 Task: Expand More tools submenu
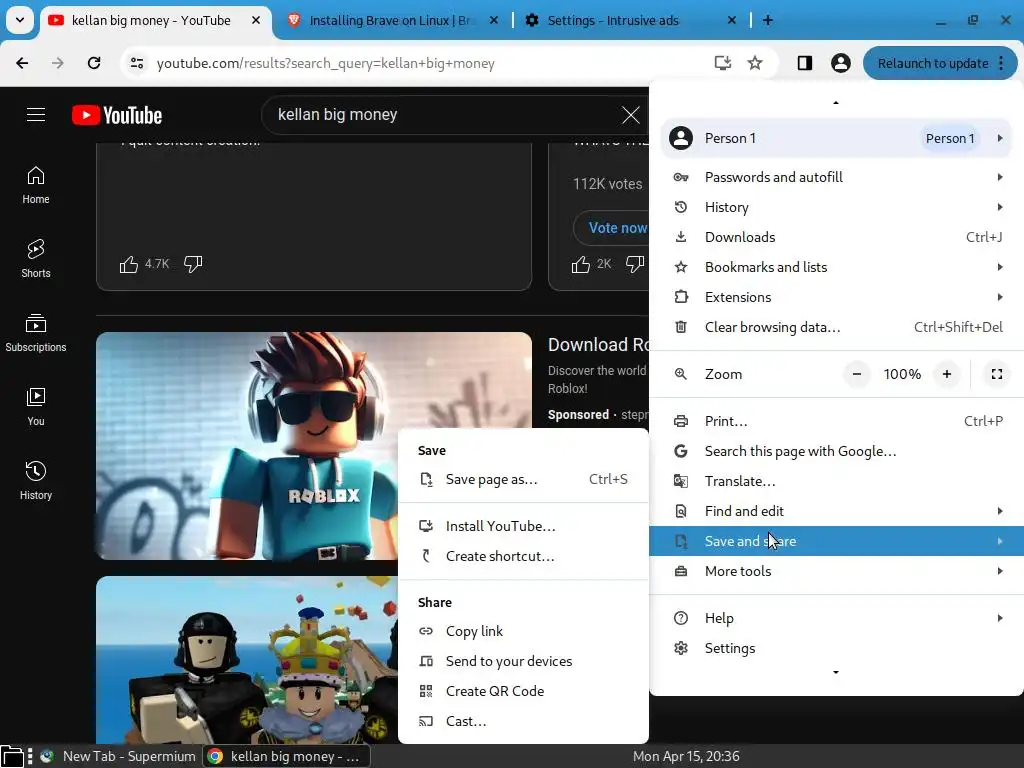[x=836, y=571]
